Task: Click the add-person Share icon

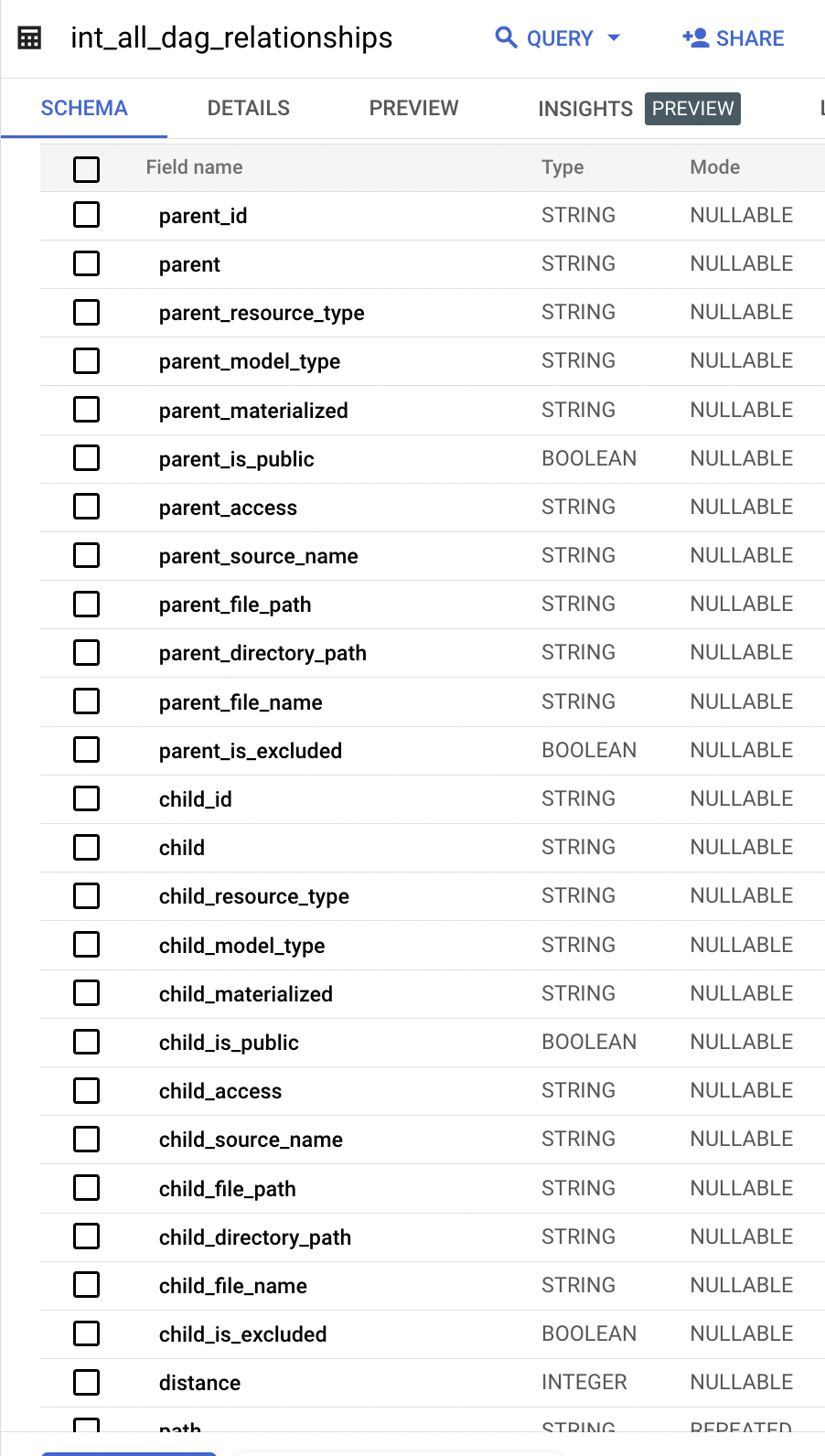Action: pos(696,37)
